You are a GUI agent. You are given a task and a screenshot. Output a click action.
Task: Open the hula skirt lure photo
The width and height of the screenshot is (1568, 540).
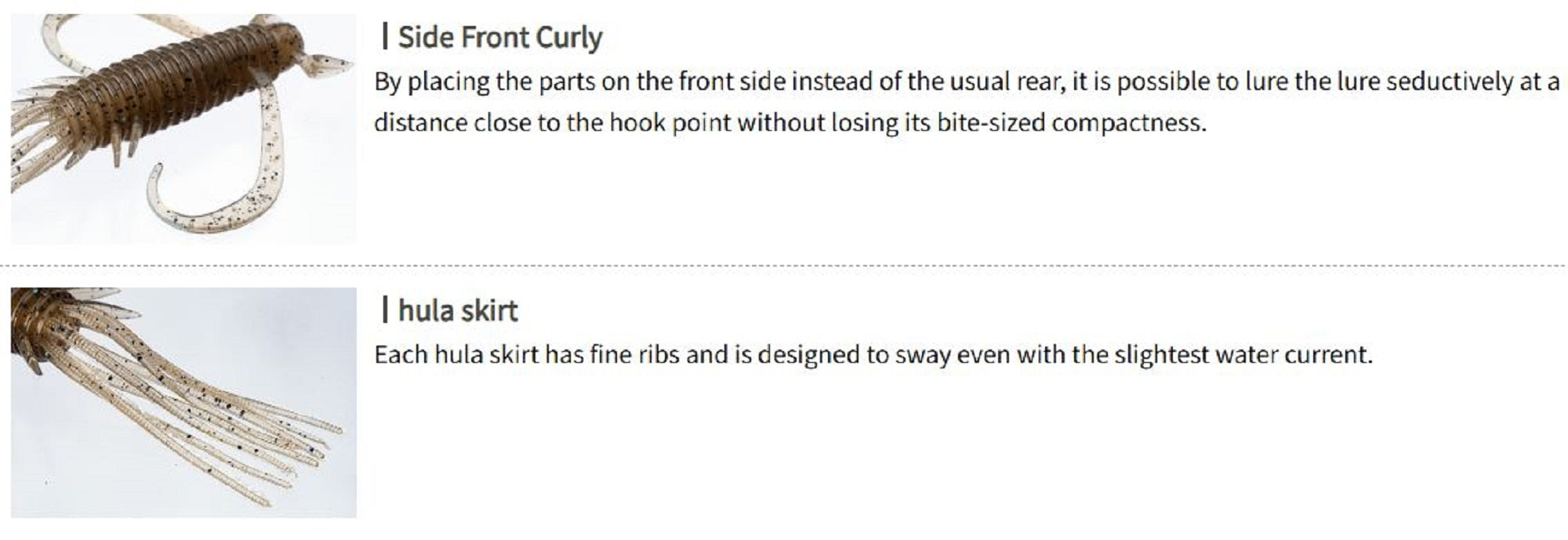(183, 402)
